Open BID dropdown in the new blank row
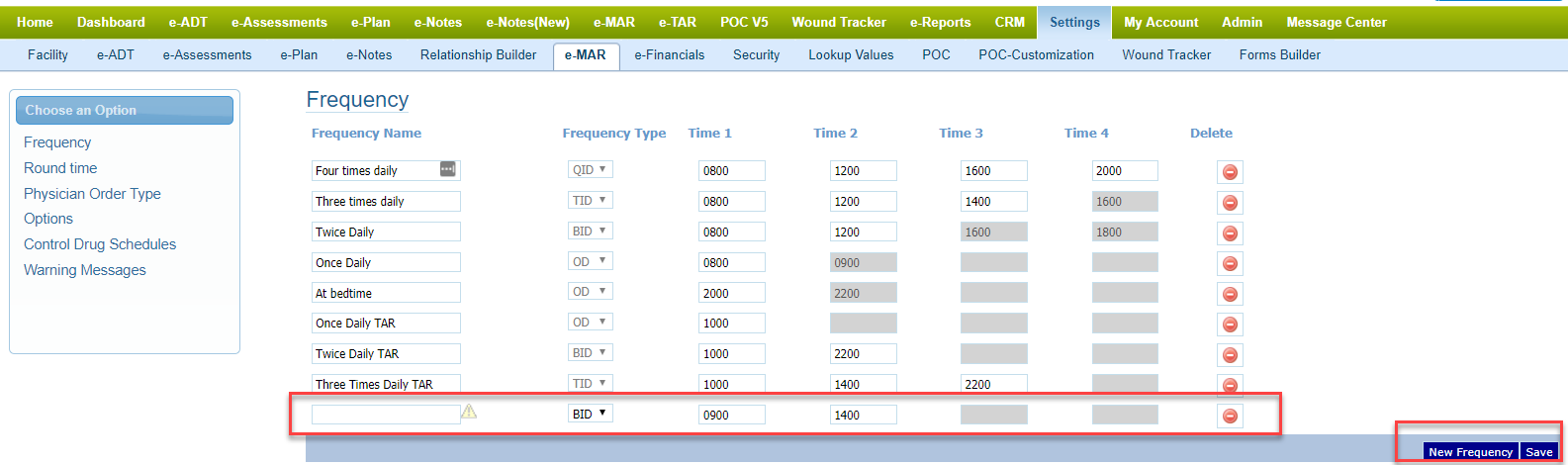The image size is (1568, 465). [591, 414]
